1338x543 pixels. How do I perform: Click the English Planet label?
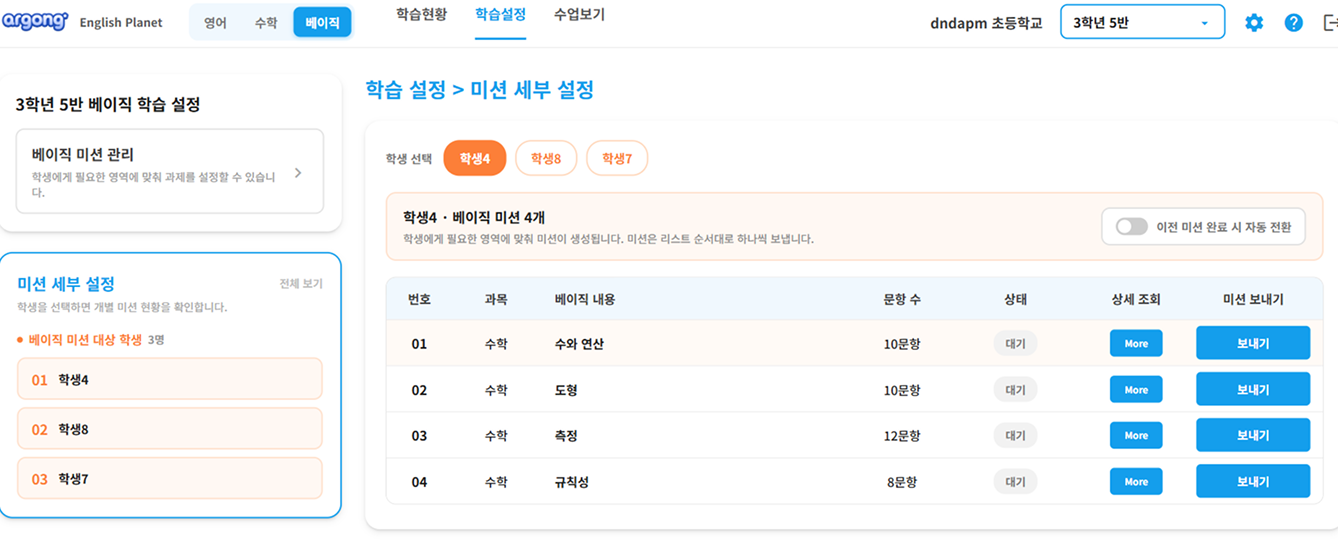click(121, 22)
